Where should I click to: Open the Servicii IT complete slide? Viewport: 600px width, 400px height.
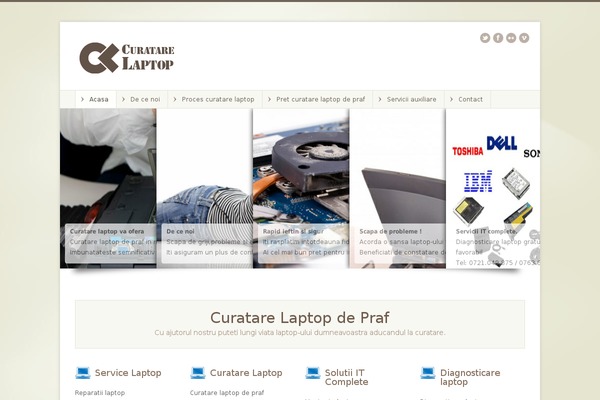pos(493,188)
